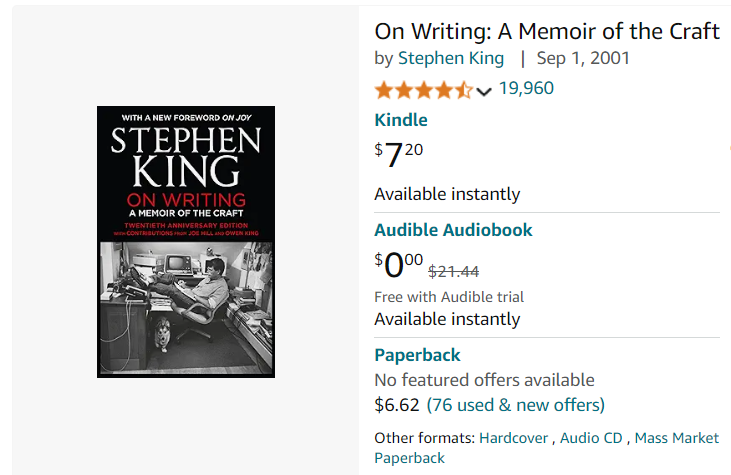Open the 19,960 customer ratings link
The image size is (731, 475).
point(526,88)
